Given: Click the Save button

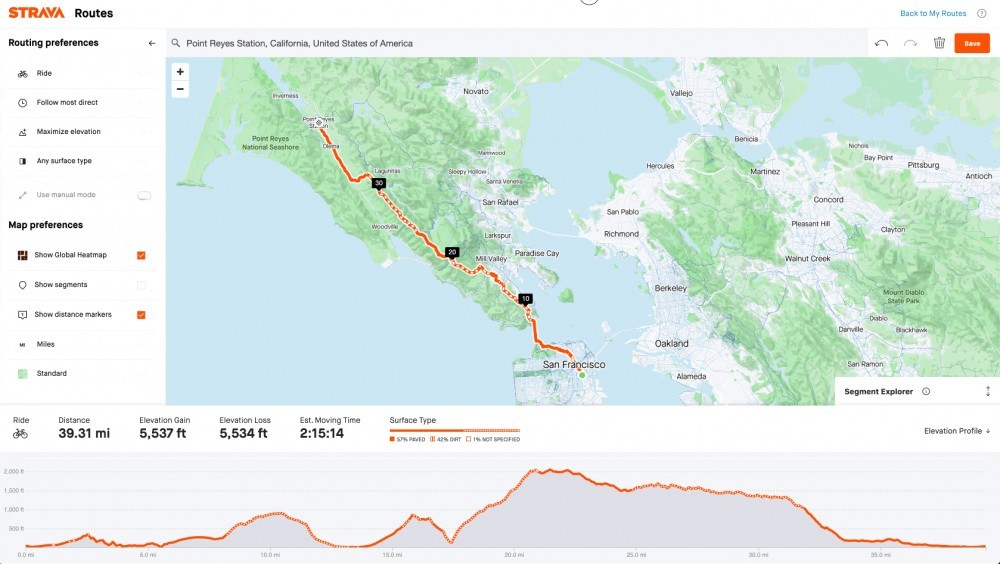Looking at the screenshot, I should coord(972,43).
